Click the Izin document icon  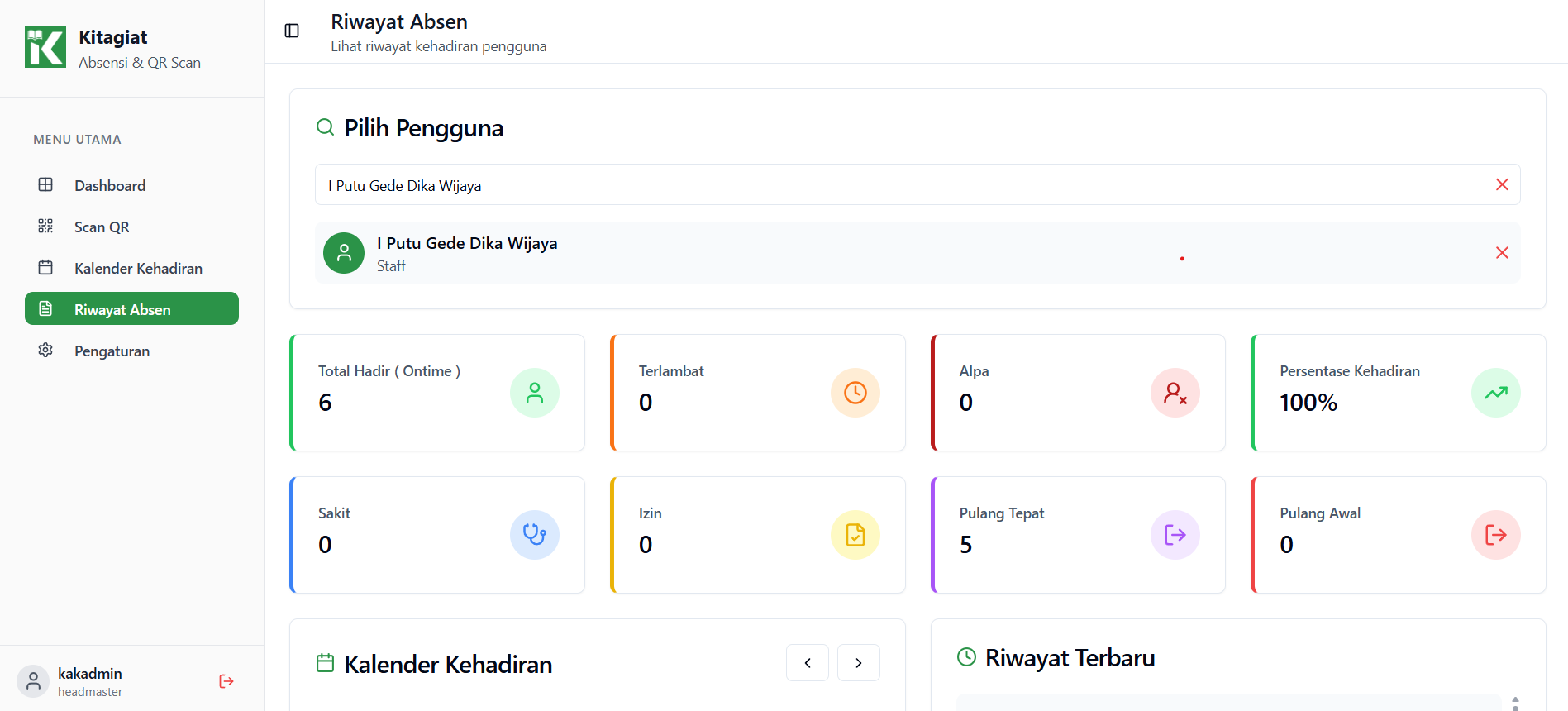855,535
